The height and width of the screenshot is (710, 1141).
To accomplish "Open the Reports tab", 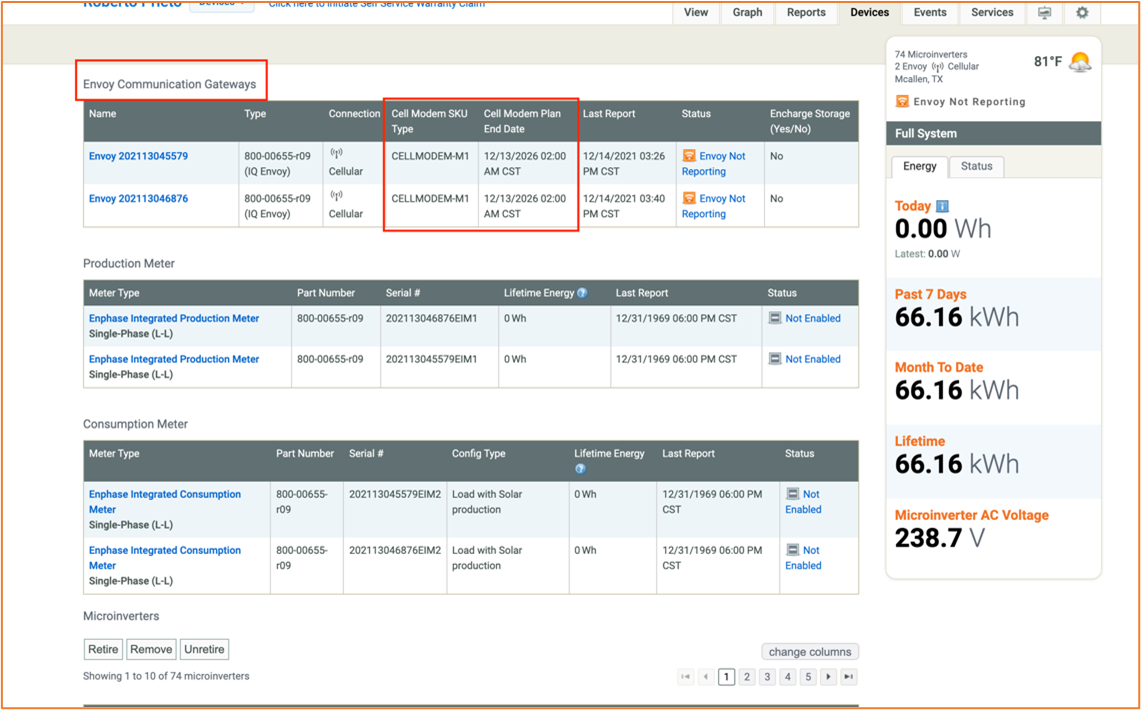I will 806,13.
